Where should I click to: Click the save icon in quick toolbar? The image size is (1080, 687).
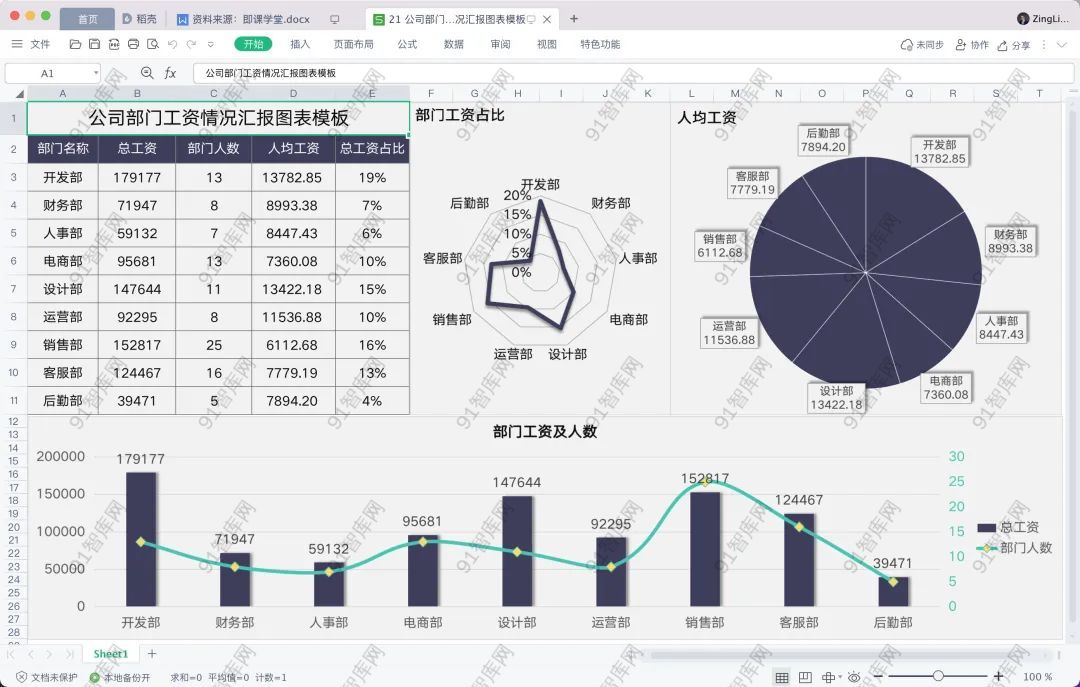click(x=94, y=44)
